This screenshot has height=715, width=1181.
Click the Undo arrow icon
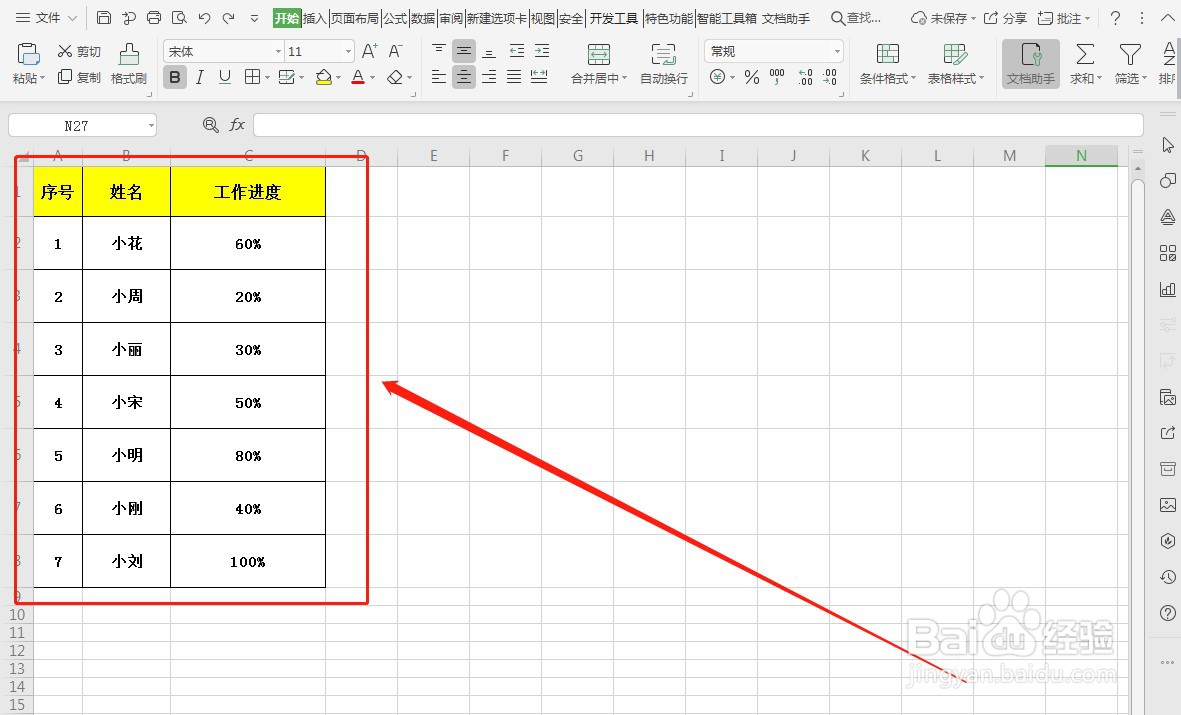(x=204, y=17)
